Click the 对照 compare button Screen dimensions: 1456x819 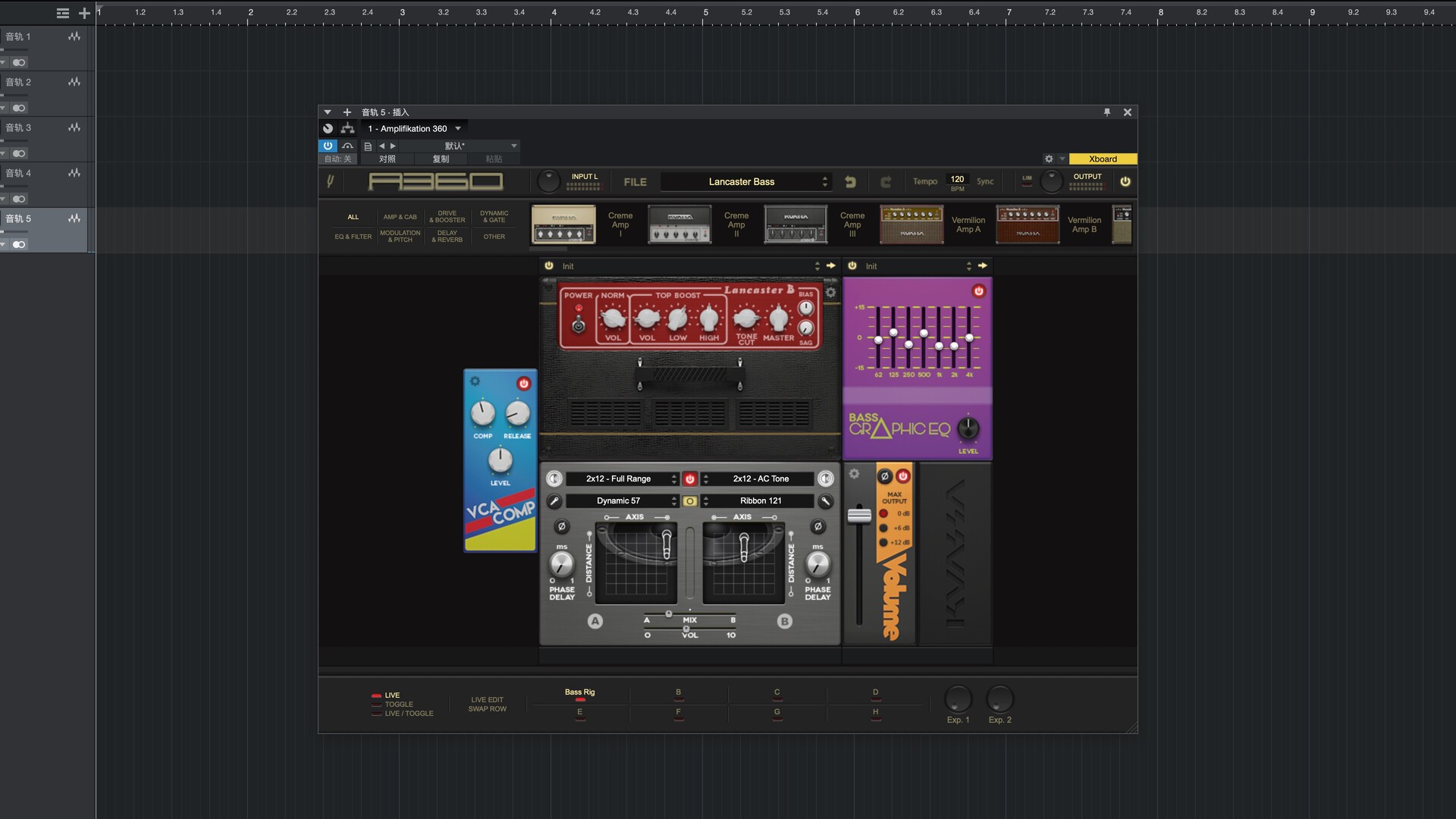pos(388,159)
